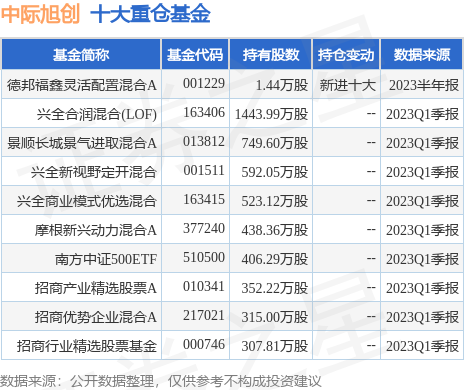The width and height of the screenshot is (464, 390).
Task: Click holdings value 1.44万股
Action: [x=282, y=85]
